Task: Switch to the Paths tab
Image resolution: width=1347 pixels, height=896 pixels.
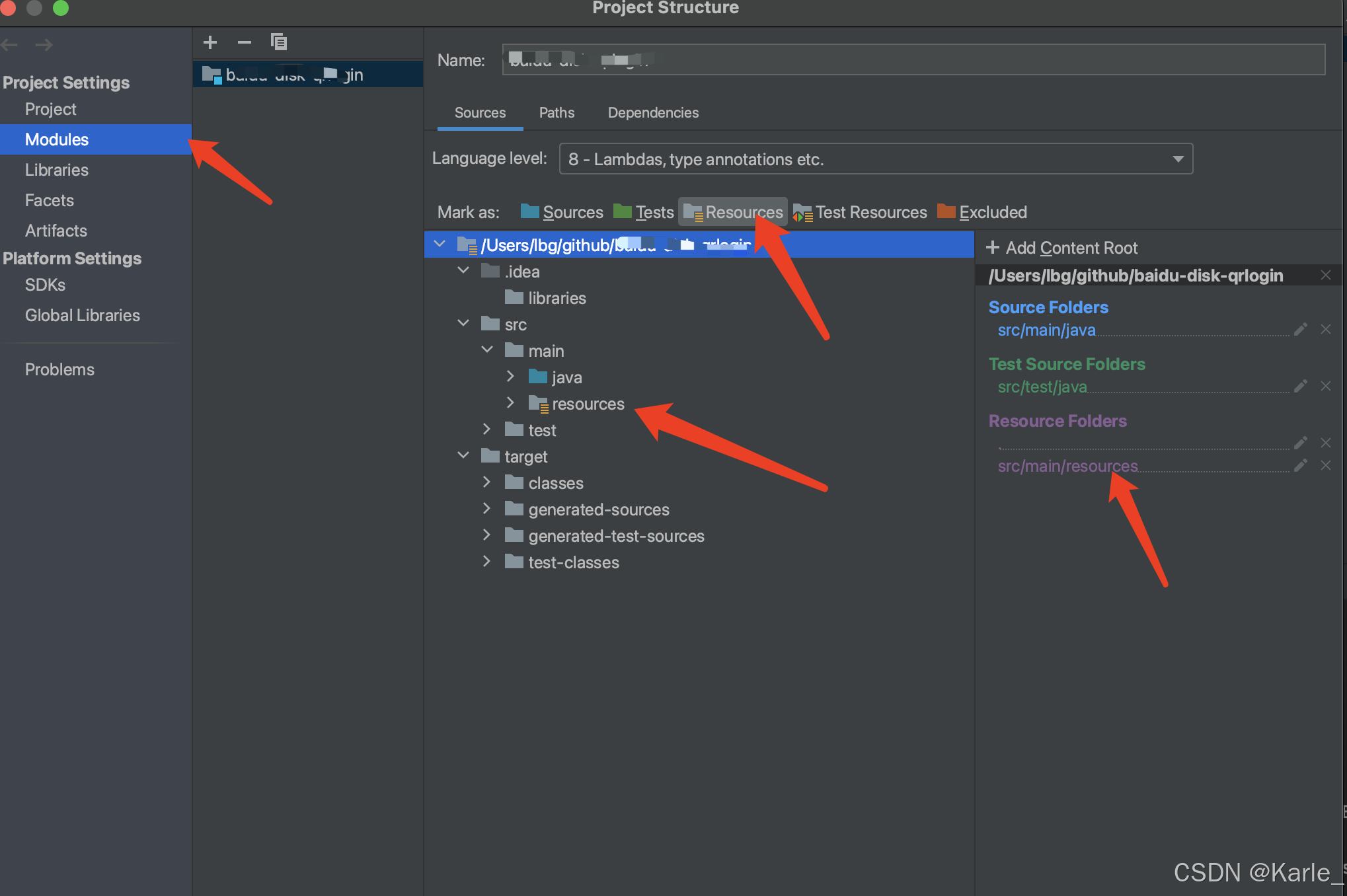Action: coord(557,113)
